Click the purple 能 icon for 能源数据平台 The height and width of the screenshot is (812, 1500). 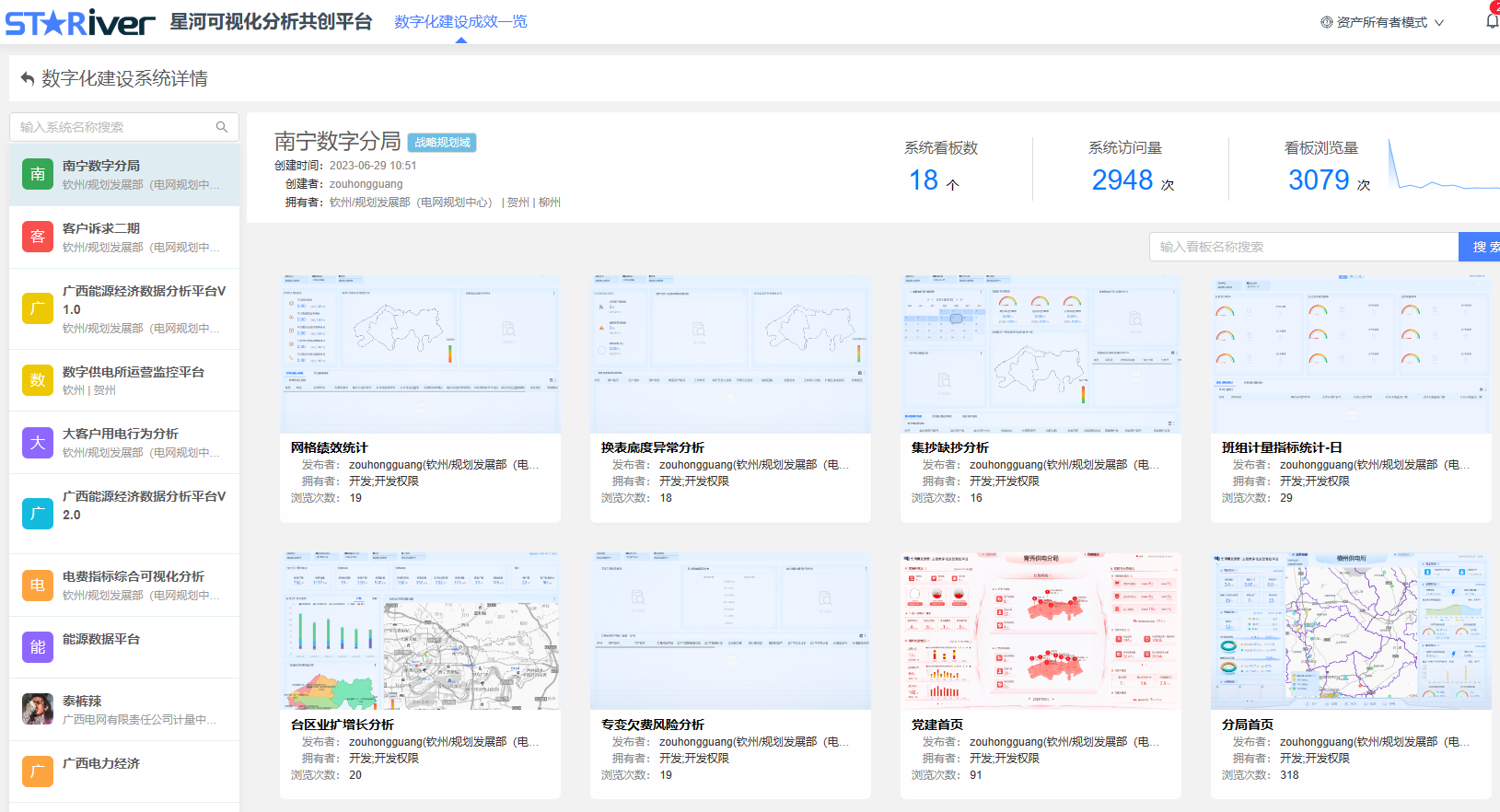[38, 647]
